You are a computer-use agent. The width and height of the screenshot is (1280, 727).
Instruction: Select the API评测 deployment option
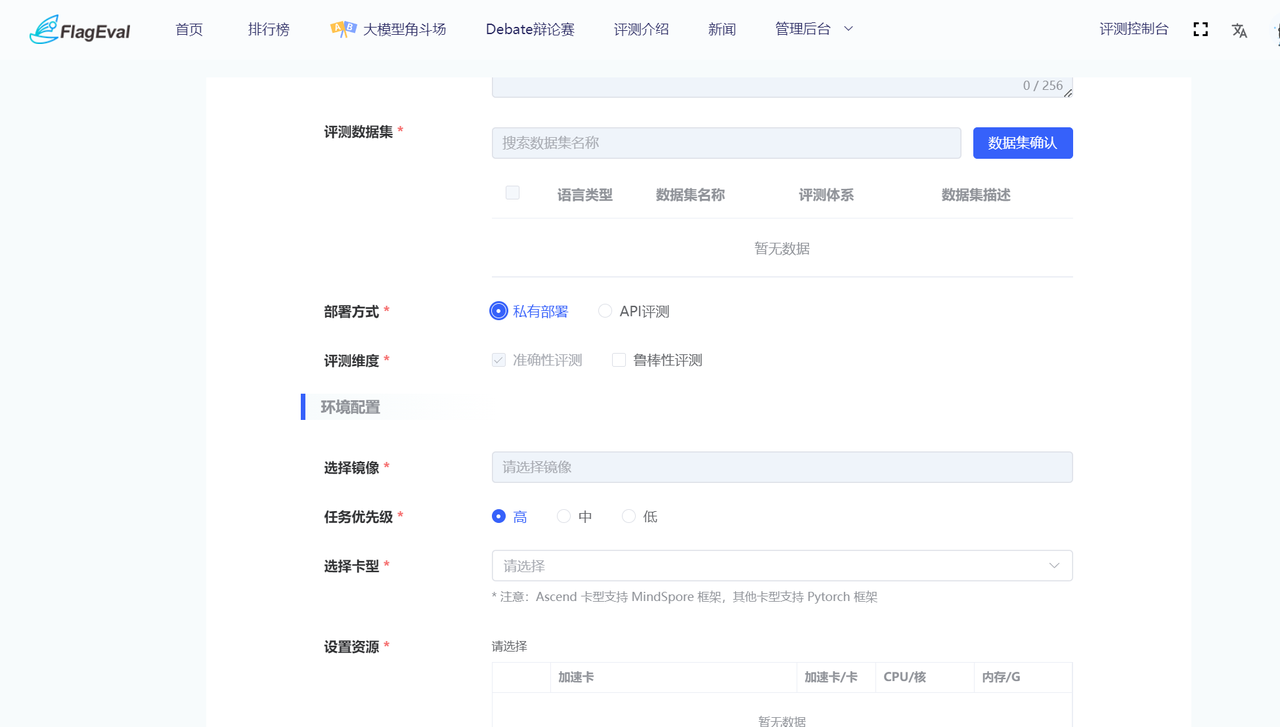coord(605,311)
